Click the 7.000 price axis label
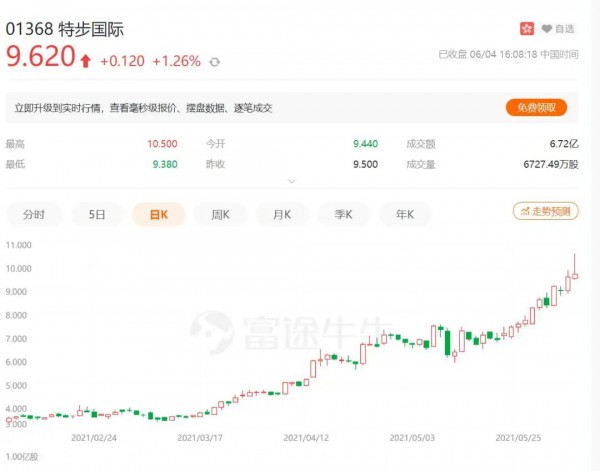This screenshot has height=471, width=600. [x=16, y=339]
